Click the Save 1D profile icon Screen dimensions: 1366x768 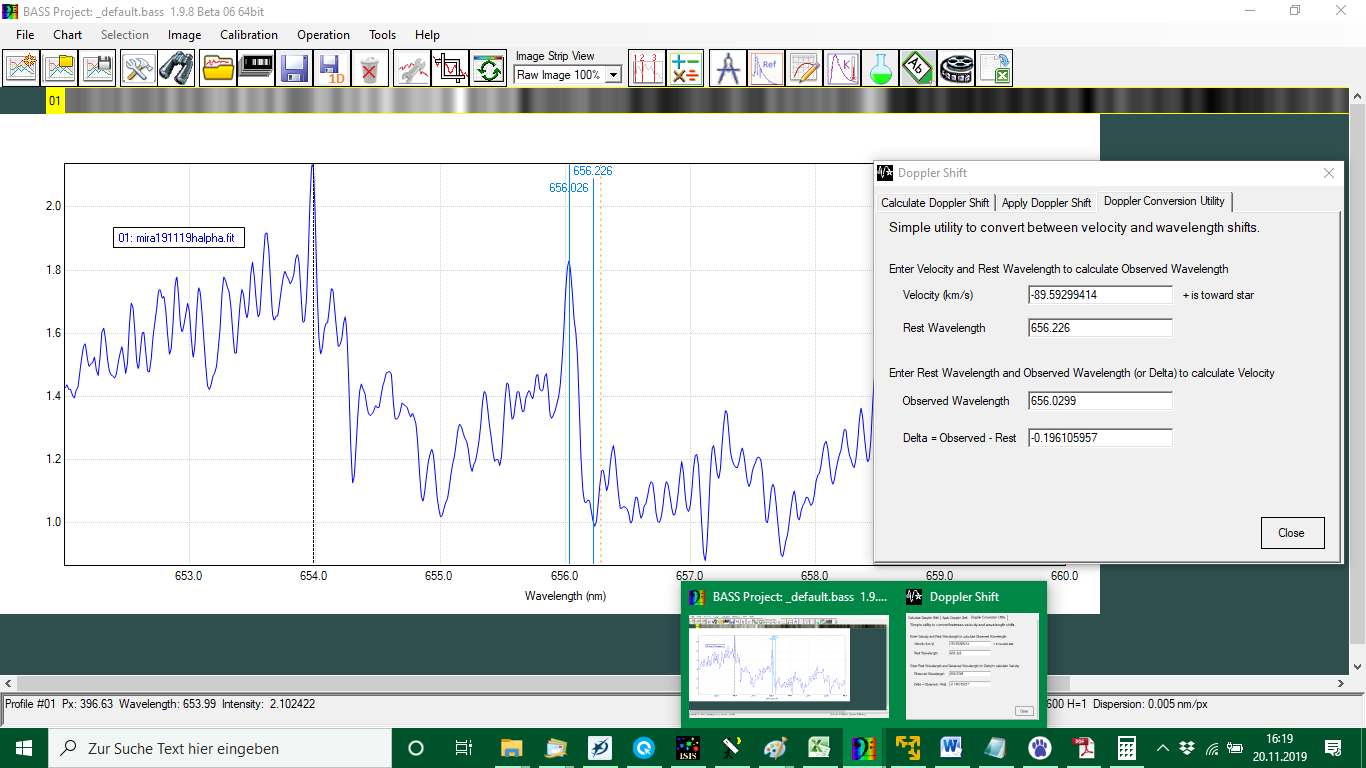(x=331, y=68)
